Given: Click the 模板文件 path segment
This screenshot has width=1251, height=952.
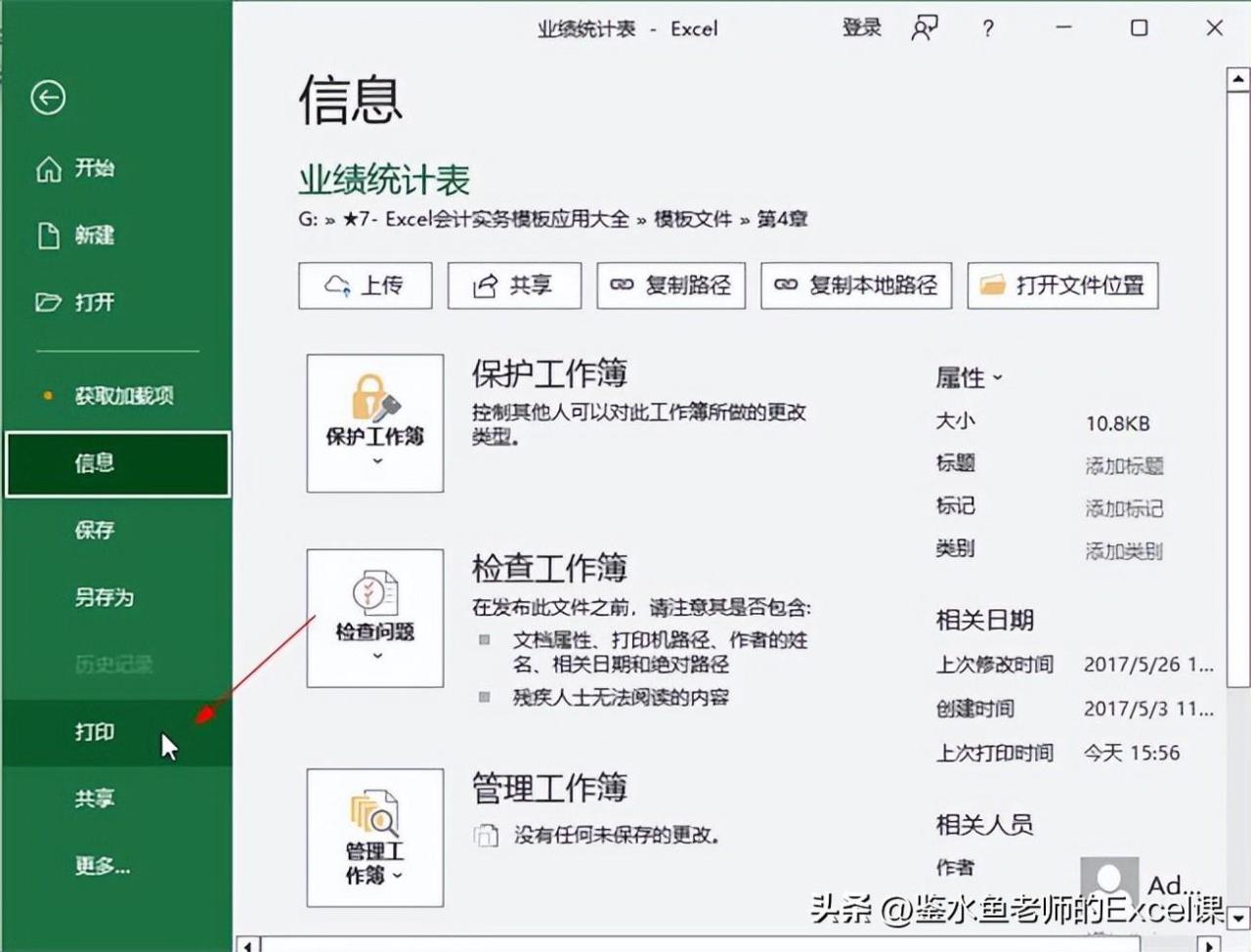Looking at the screenshot, I should 693,219.
